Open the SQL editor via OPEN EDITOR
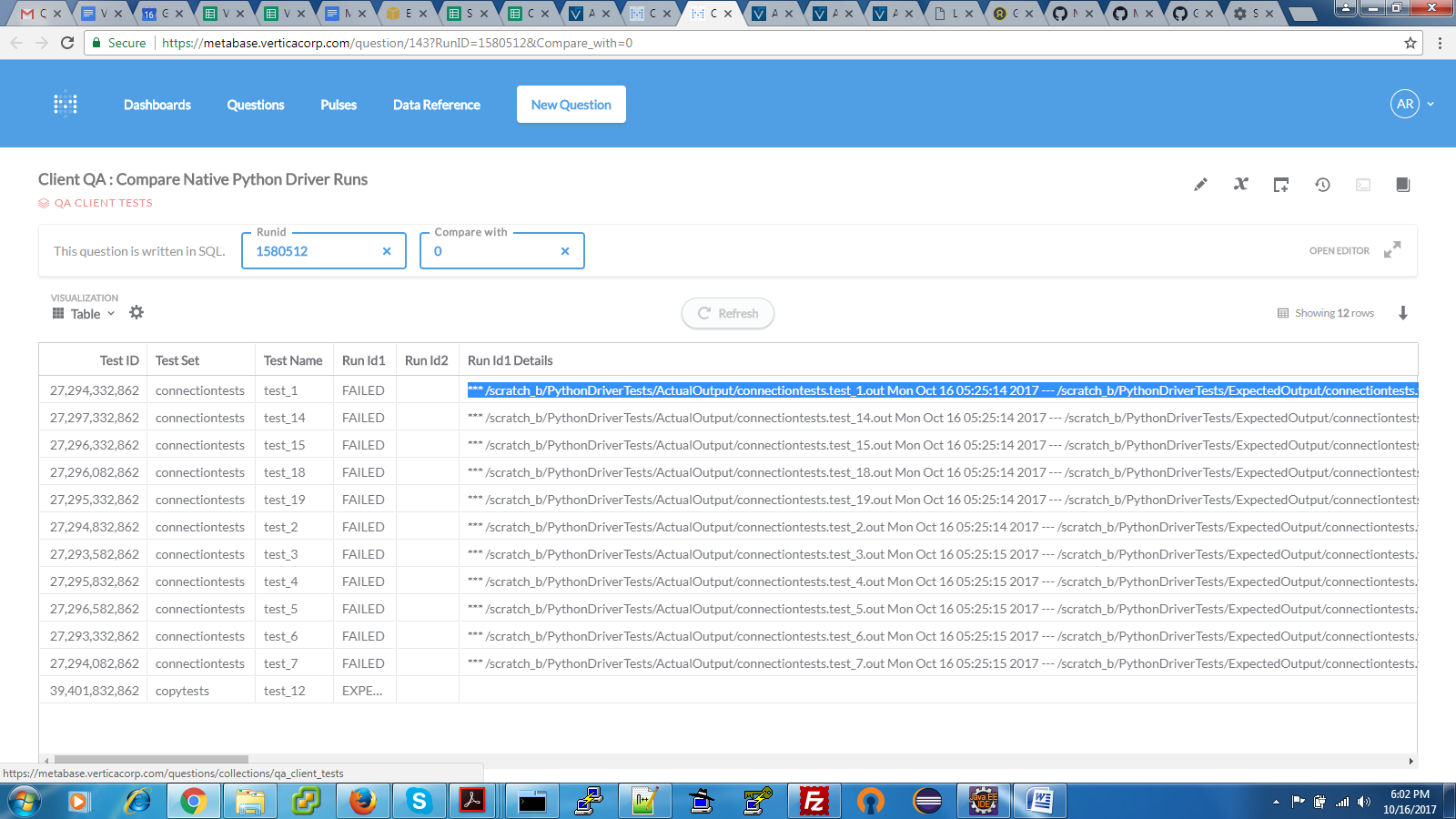 (x=1338, y=250)
